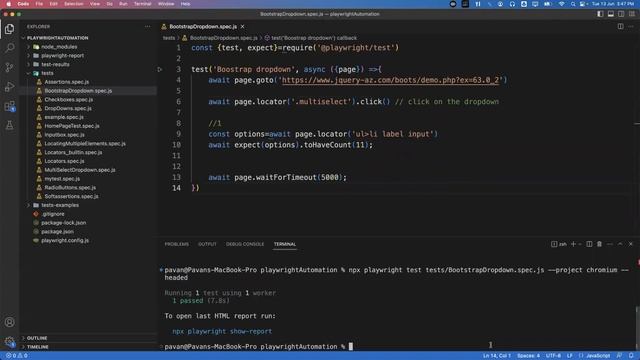The height and width of the screenshot is (360, 640).
Task: Open RadioButtons.spec.js file
Action: click(x=70, y=188)
